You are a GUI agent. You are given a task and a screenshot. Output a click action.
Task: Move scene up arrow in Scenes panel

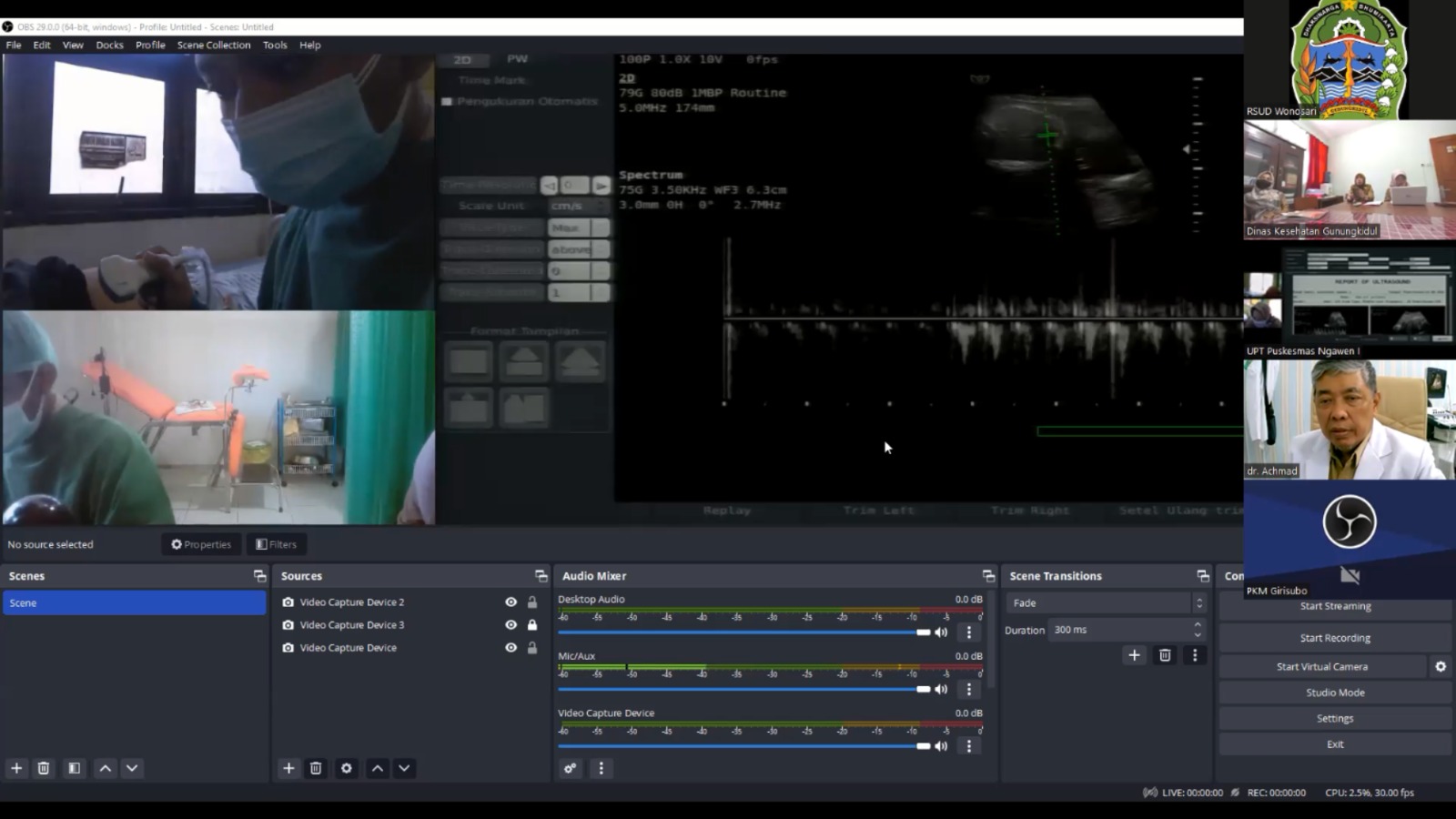106,768
